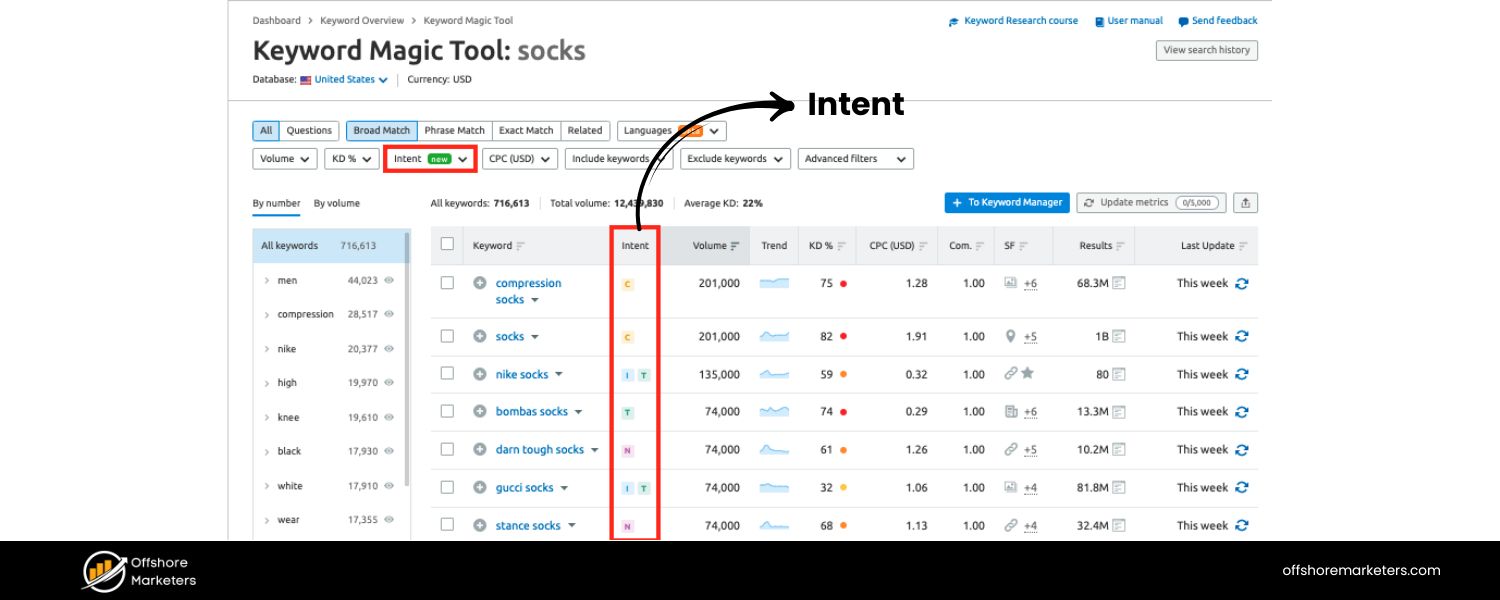Image resolution: width=1500 pixels, height=600 pixels.
Task: Open the darn tough socks keyword link
Action: tap(538, 449)
